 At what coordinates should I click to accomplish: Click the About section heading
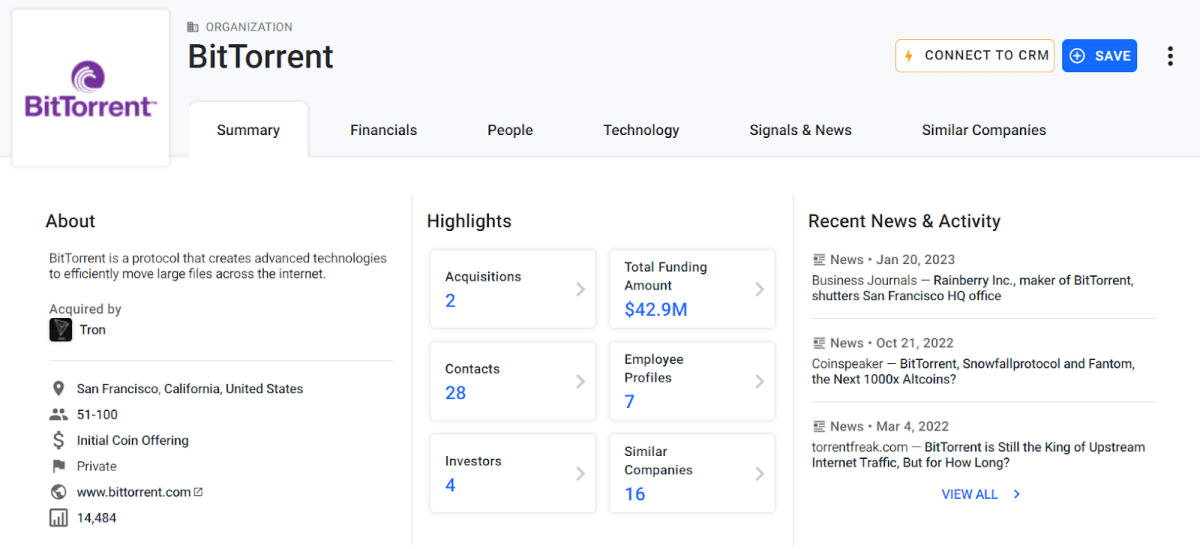tap(71, 221)
